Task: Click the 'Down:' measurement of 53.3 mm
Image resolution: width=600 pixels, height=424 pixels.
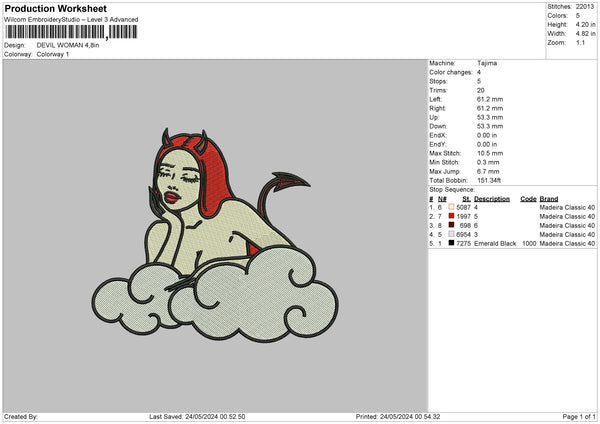Action: tap(490, 126)
